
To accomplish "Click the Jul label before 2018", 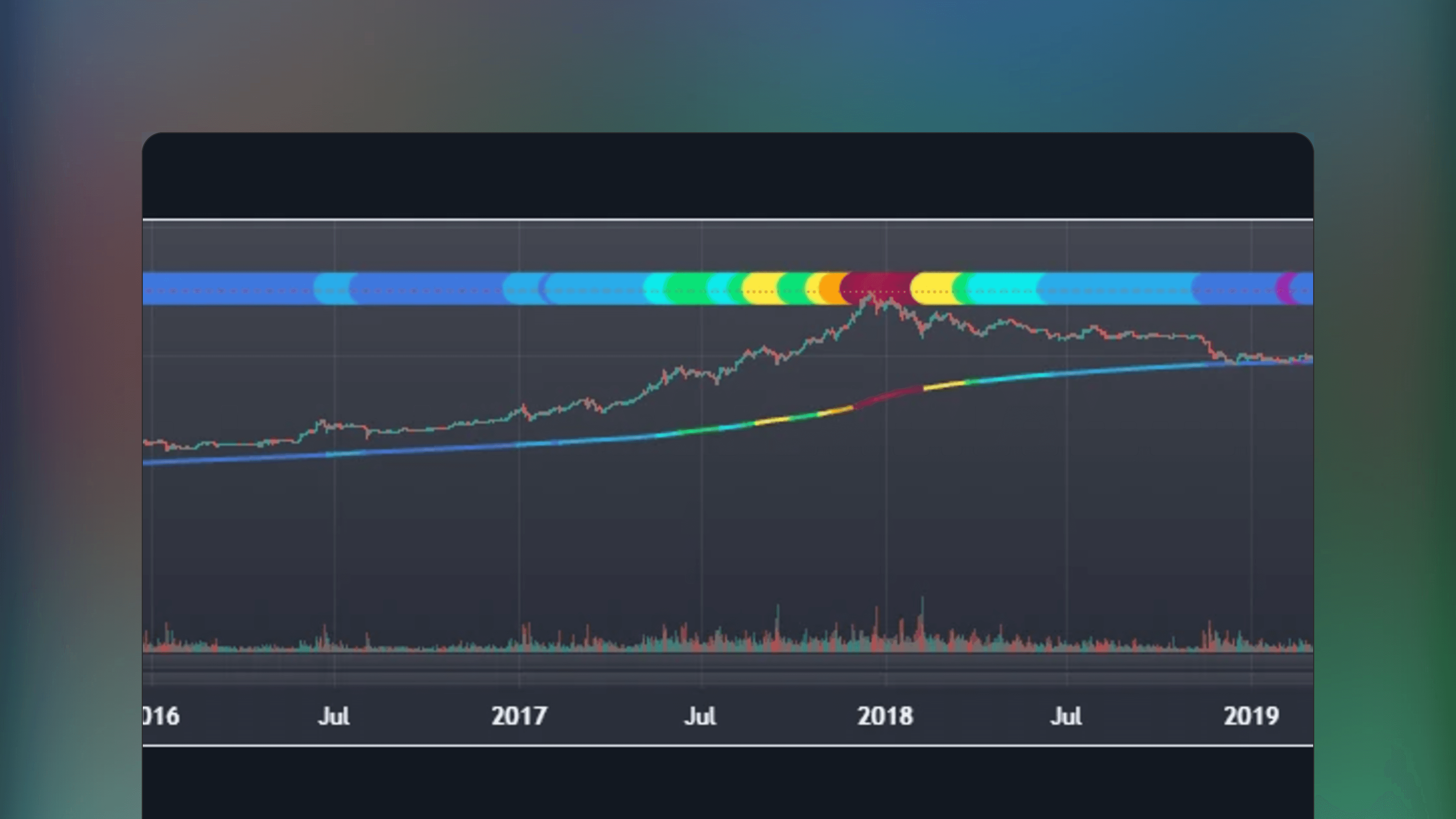I will click(x=701, y=716).
